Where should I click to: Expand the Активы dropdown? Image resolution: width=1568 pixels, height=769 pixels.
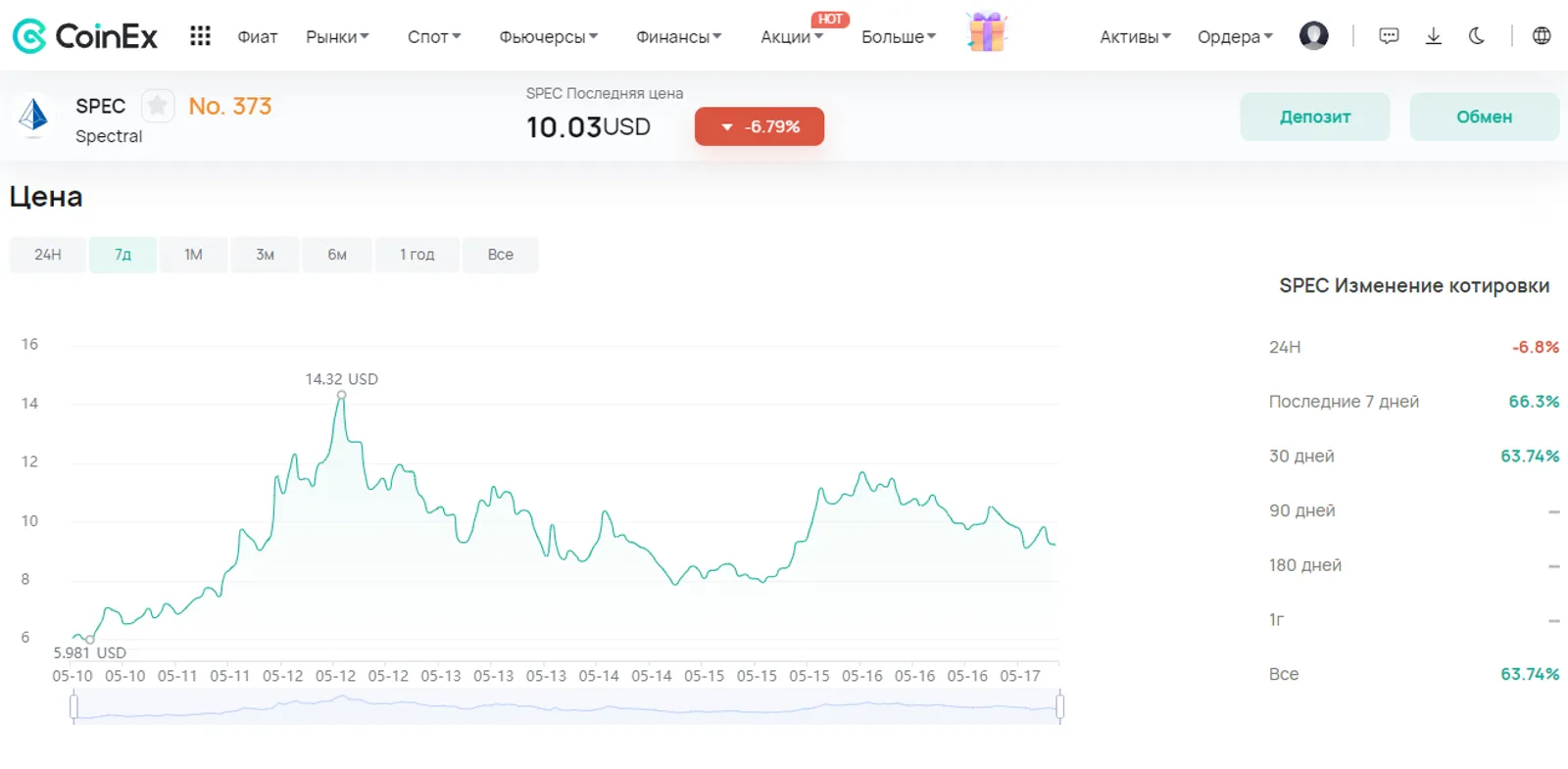tap(1136, 37)
